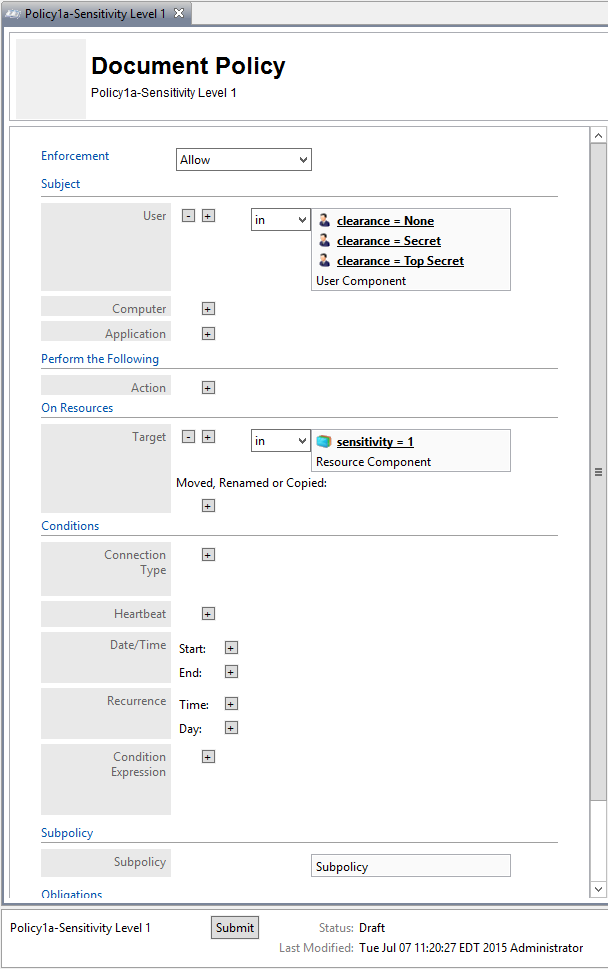The image size is (608, 969).
Task: Open the User 'in' operator dropdown
Action: [281, 220]
